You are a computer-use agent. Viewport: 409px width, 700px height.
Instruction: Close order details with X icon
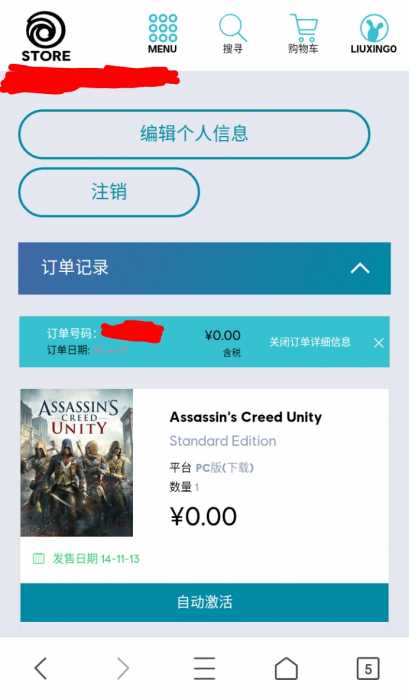(379, 342)
